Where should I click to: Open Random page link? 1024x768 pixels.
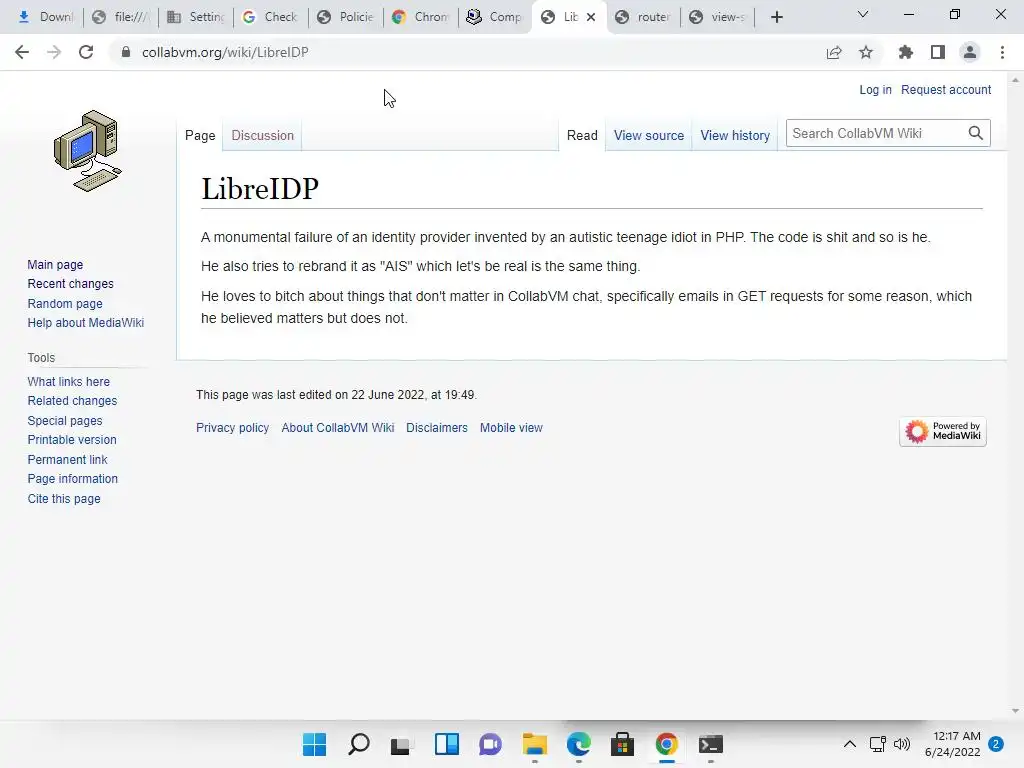coord(65,303)
